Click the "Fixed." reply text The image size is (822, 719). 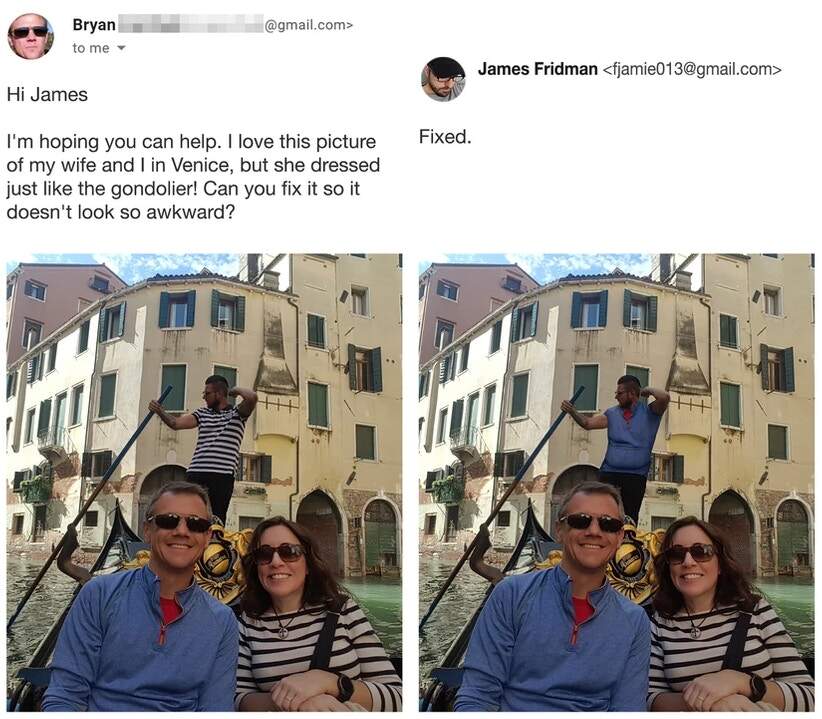pyautogui.click(x=445, y=137)
